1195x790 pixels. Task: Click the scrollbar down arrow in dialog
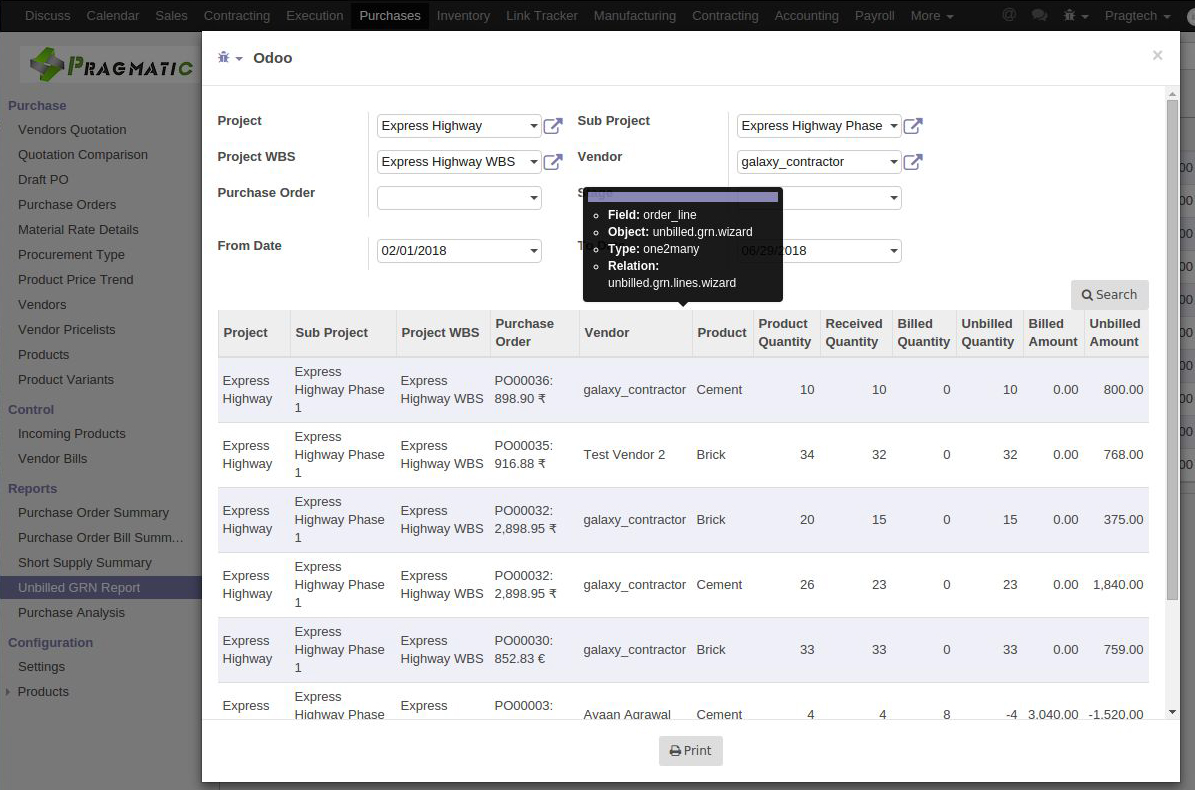(1172, 712)
